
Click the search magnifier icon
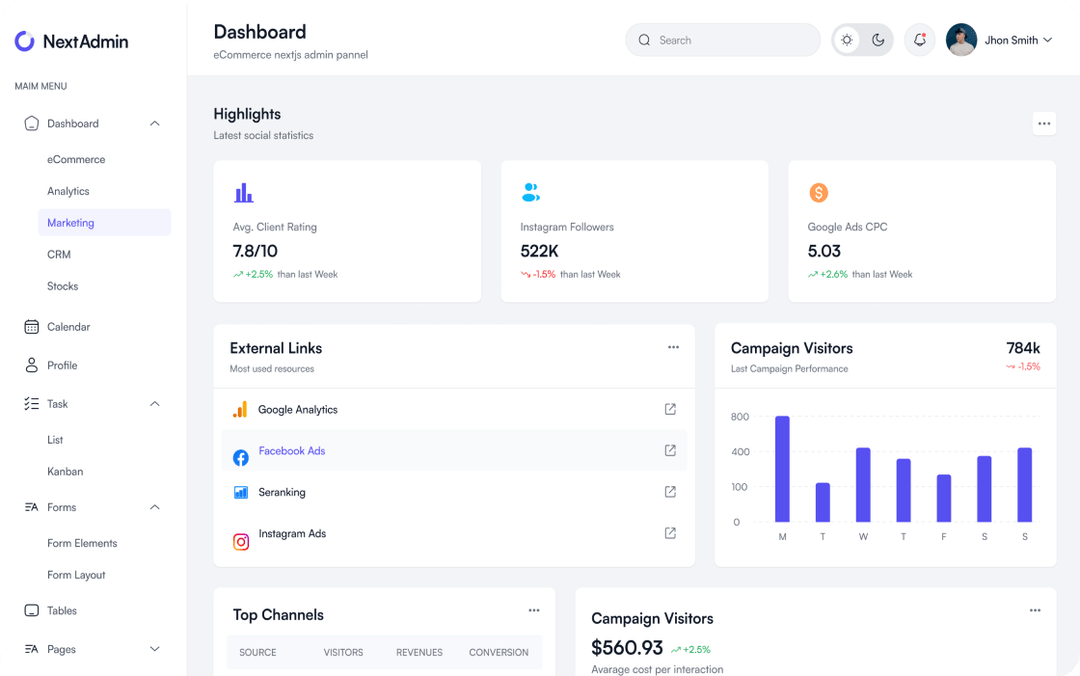tap(645, 39)
